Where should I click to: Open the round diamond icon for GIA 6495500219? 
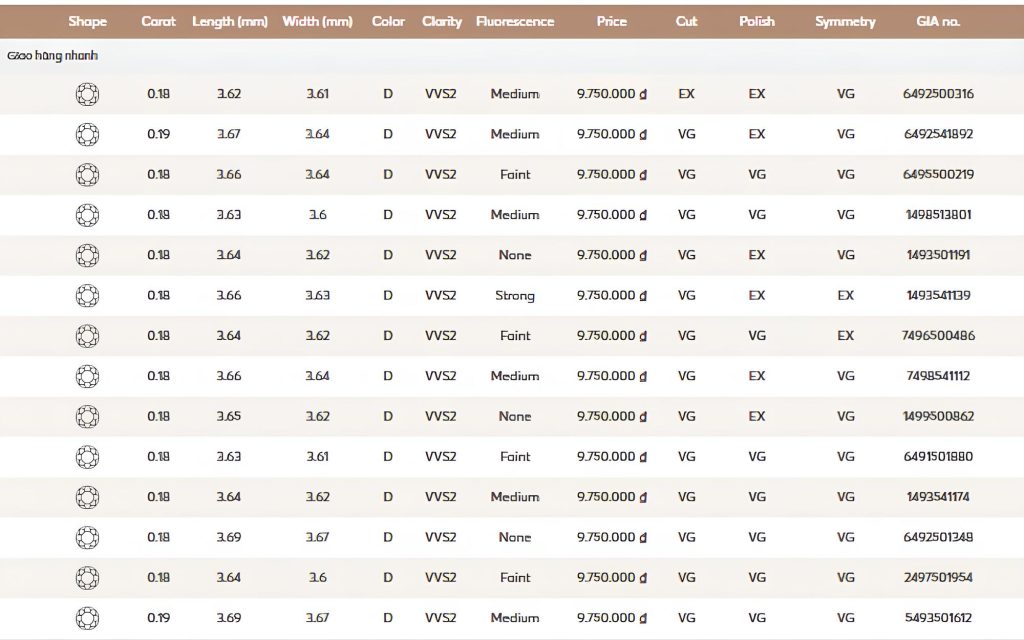(x=87, y=175)
